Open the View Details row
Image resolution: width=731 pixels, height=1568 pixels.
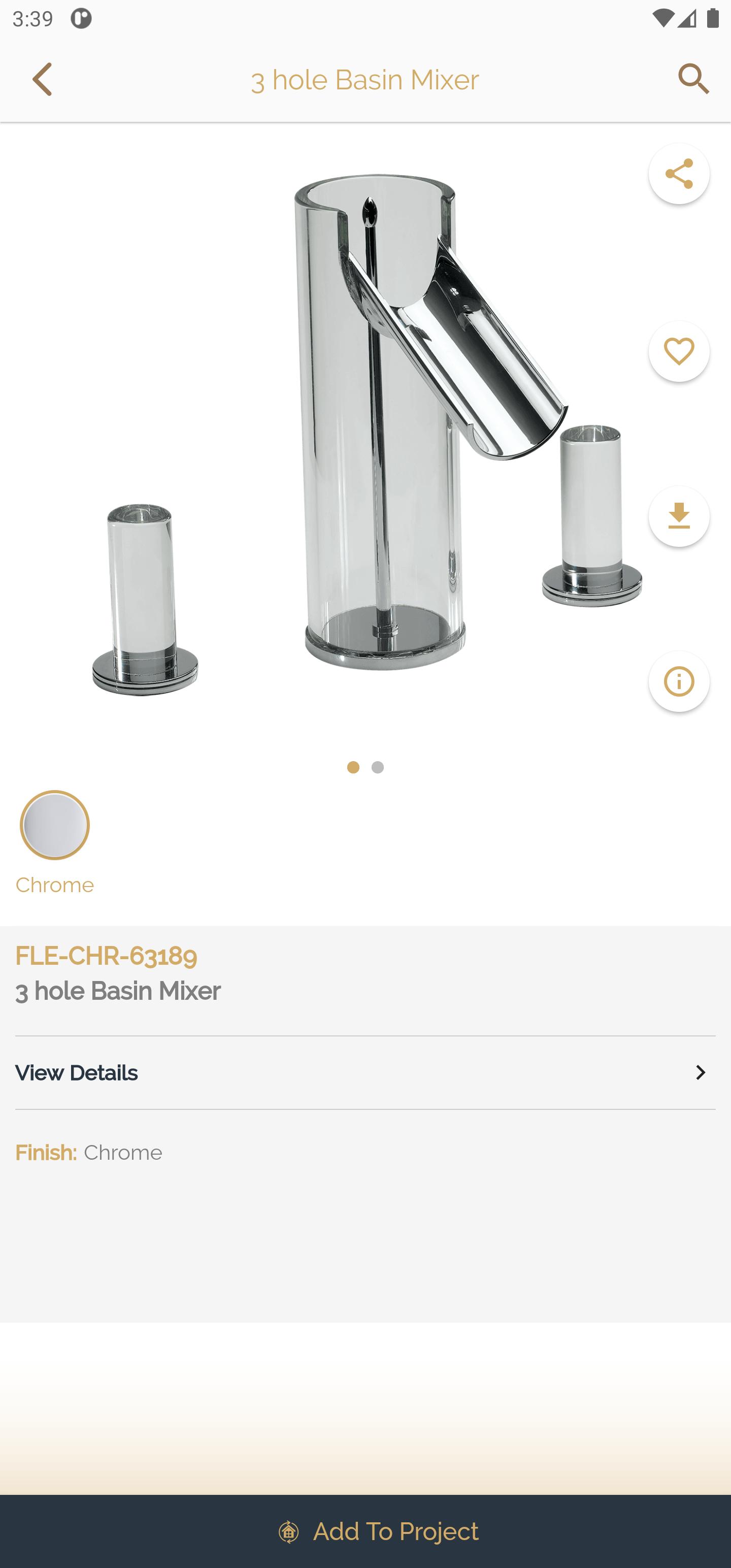[365, 1073]
